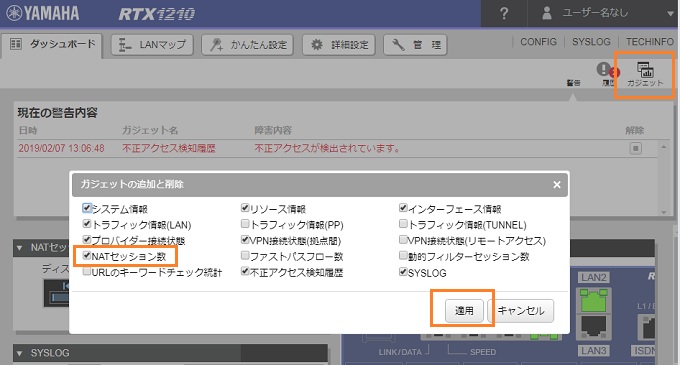Check the 動的フィルターセッション数 checkbox
680x365 pixels.
click(x=403, y=255)
